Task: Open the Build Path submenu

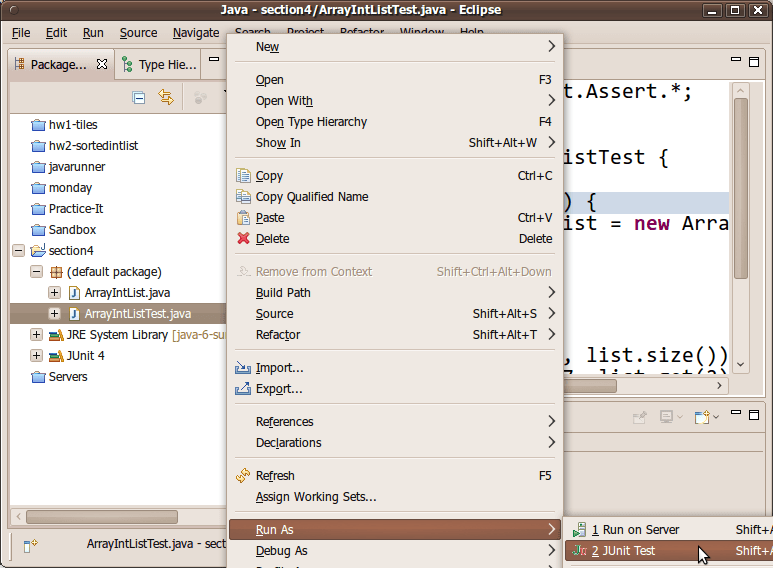Action: (x=395, y=292)
